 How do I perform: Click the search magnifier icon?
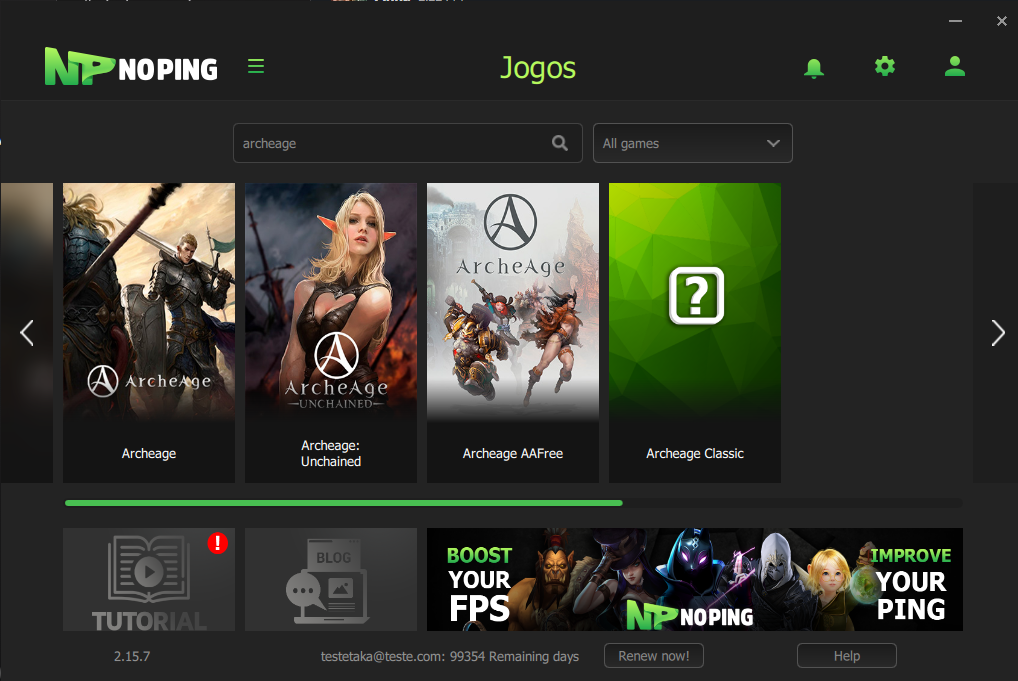560,143
